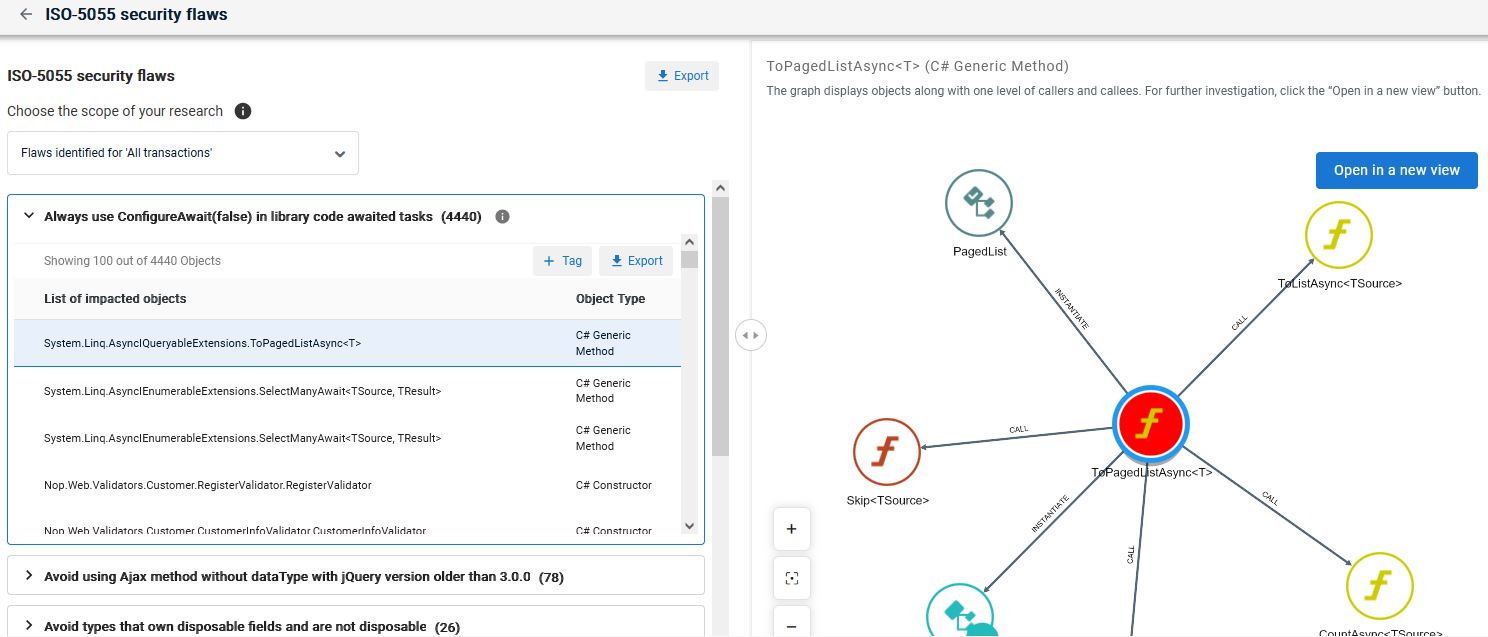Click the panel splitter resize handle

[x=750, y=335]
